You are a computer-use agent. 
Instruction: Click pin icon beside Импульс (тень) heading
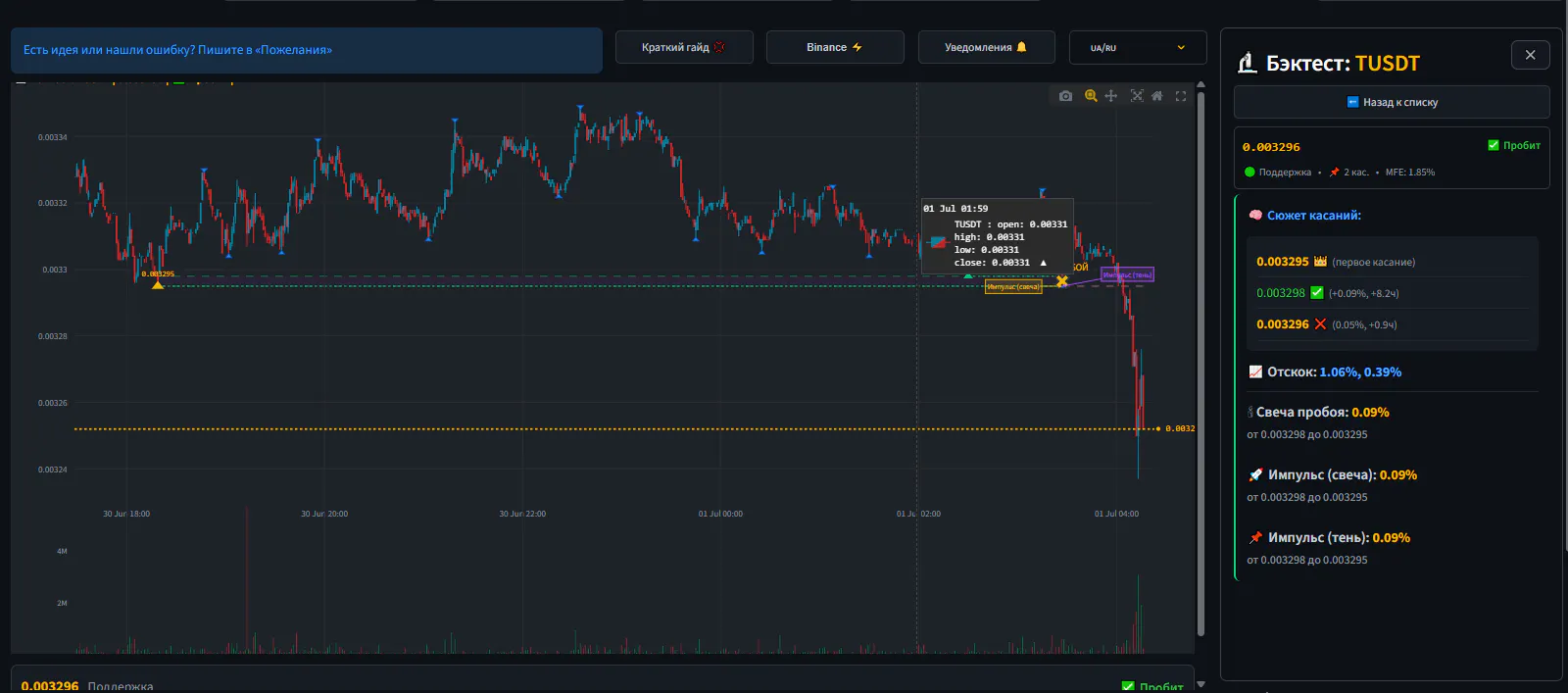tap(1255, 538)
